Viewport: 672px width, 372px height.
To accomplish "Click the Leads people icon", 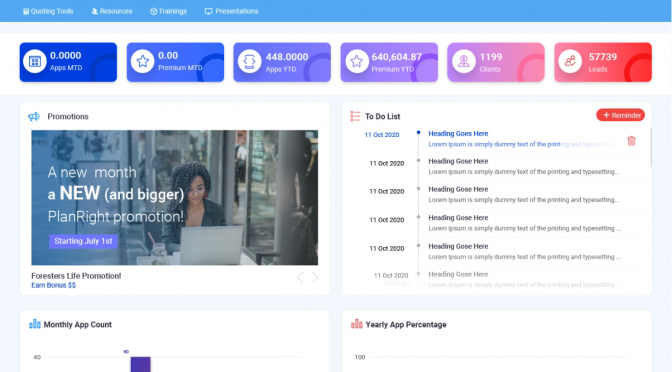I will point(570,61).
